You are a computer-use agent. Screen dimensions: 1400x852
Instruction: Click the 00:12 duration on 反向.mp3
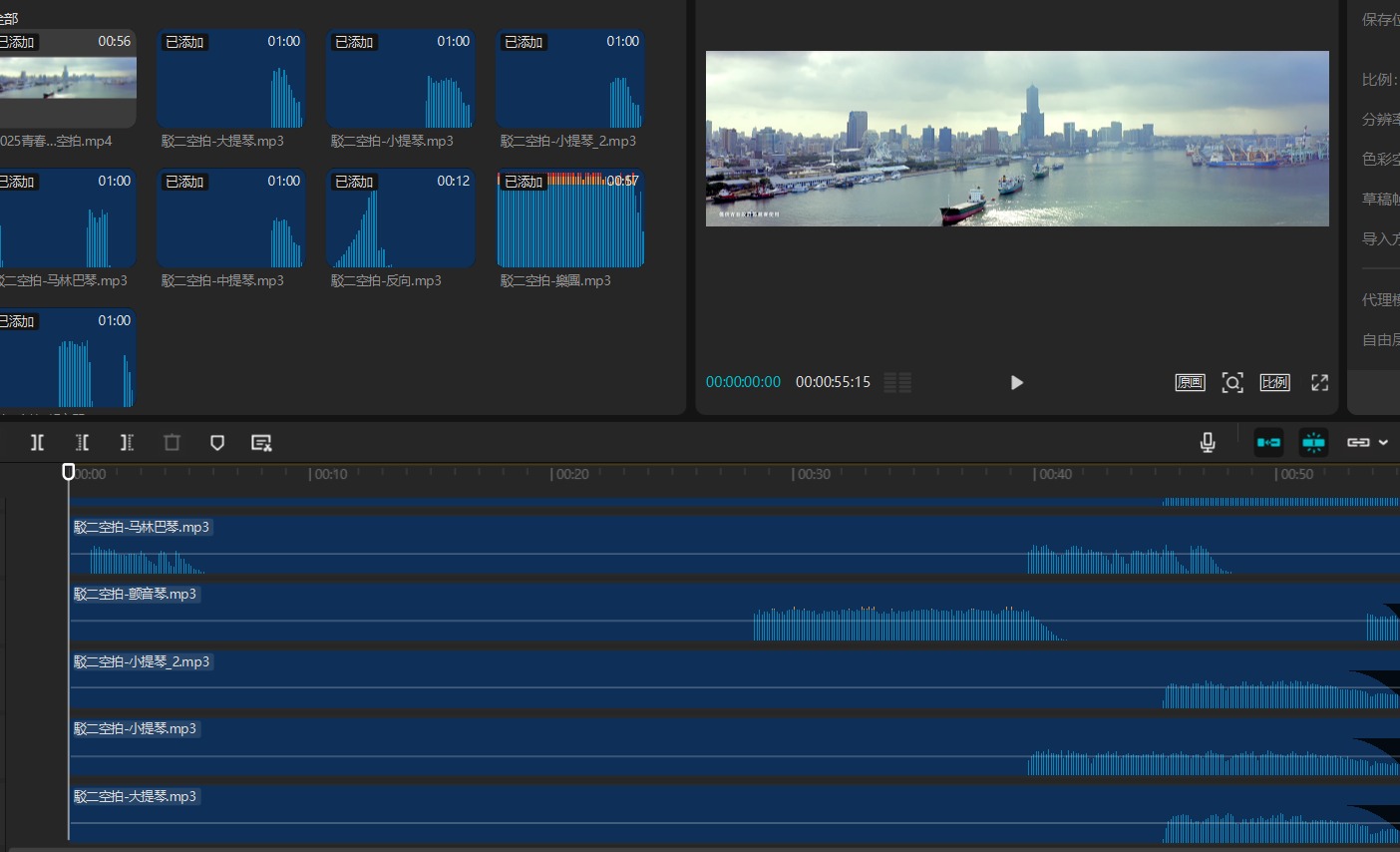pos(453,181)
